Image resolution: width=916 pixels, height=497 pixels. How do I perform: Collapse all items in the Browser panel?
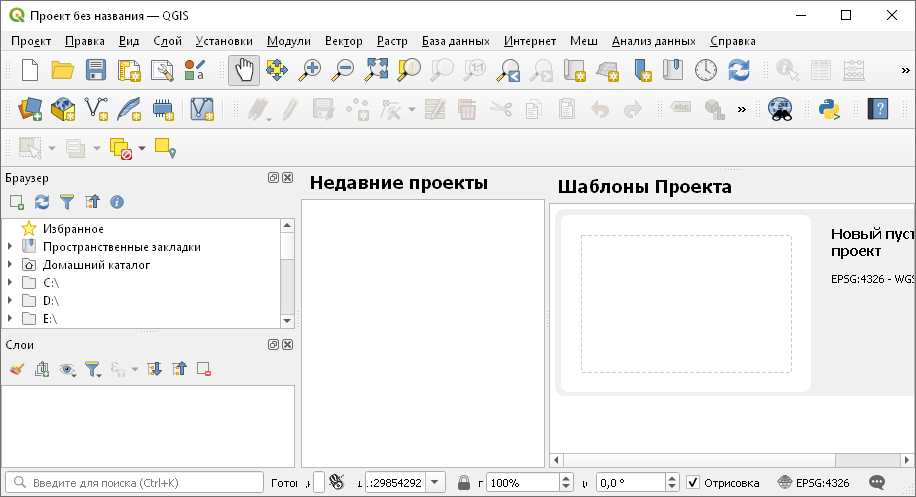click(92, 202)
